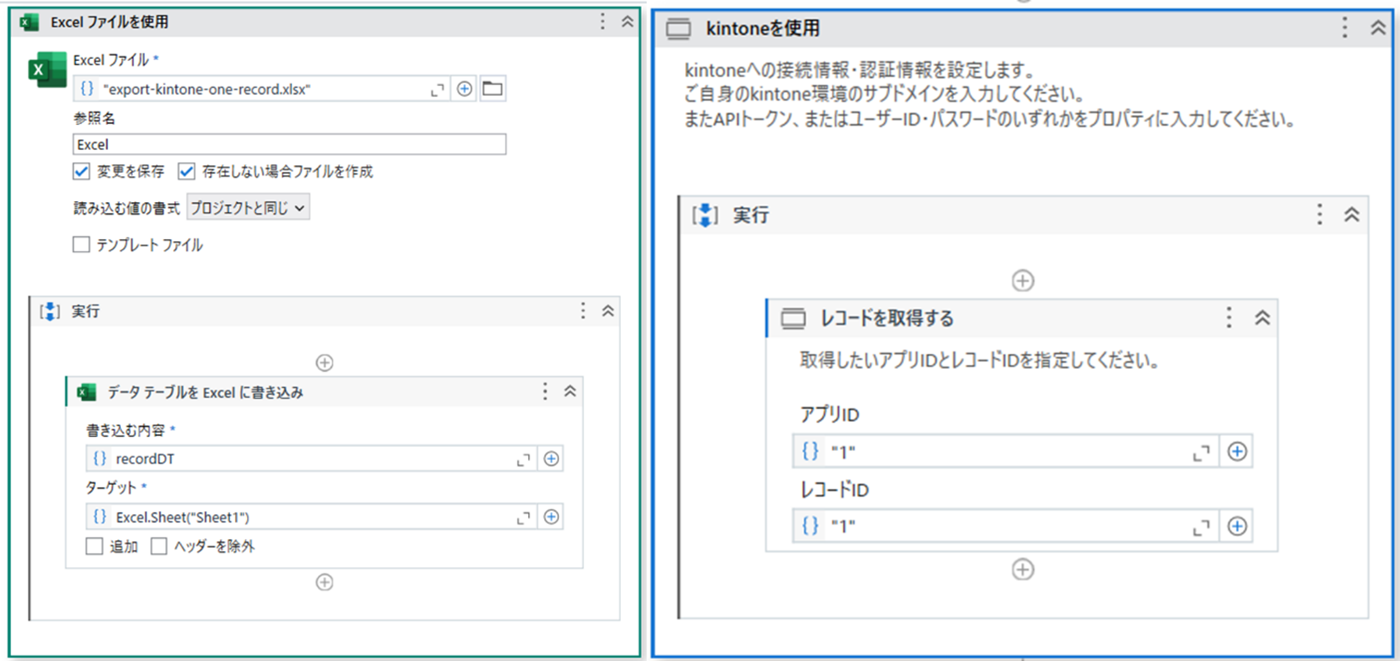Enable the ヘッダーを除外 checkbox
The height and width of the screenshot is (661, 1400).
pyautogui.click(x=159, y=547)
